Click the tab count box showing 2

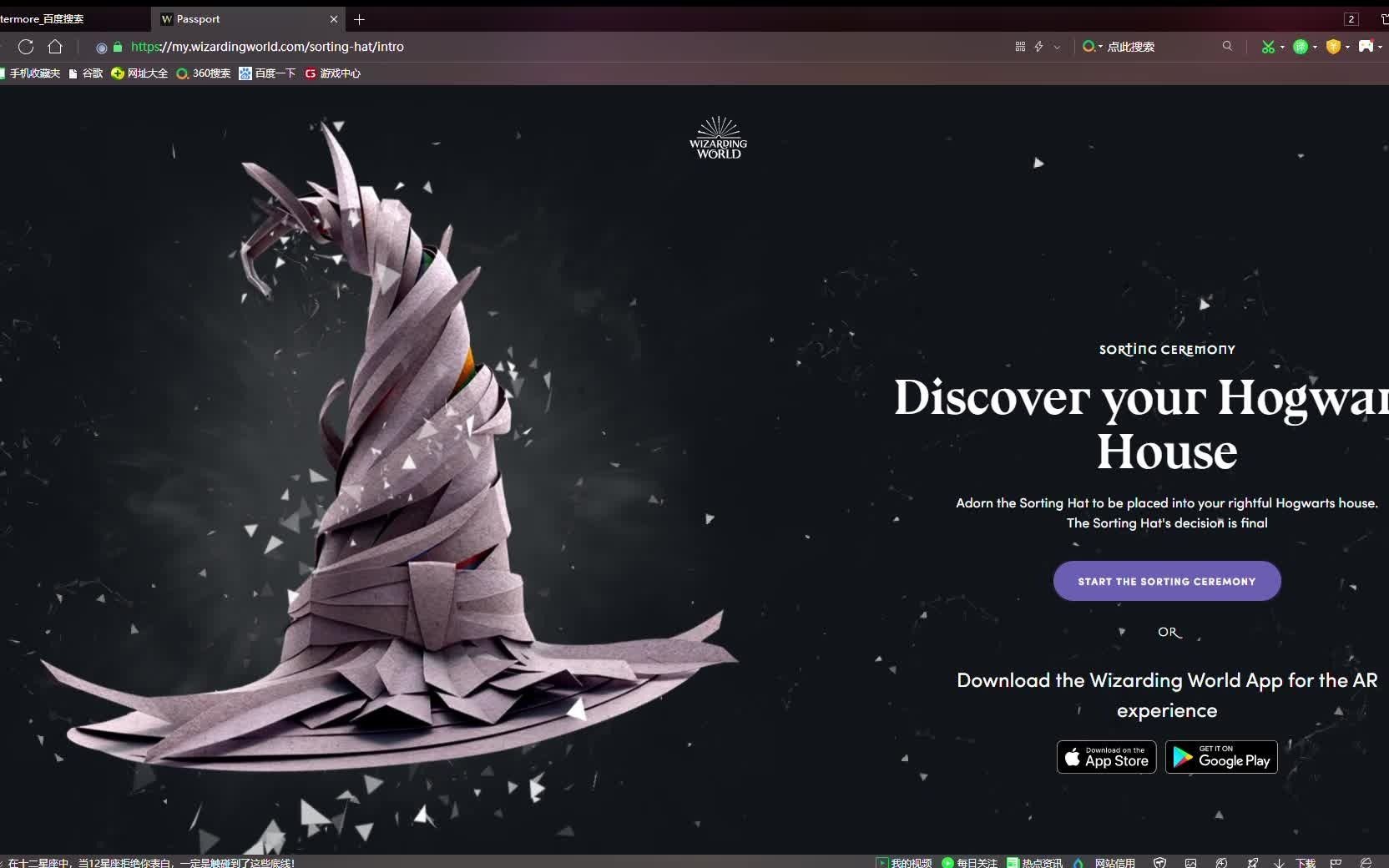click(1351, 19)
